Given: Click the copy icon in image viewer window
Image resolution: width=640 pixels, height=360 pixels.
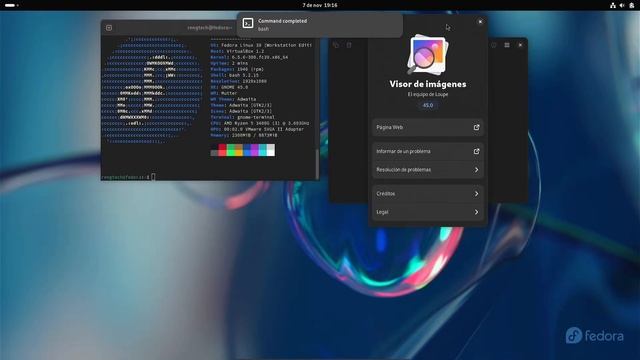Looking at the screenshot, I should tap(336, 45).
